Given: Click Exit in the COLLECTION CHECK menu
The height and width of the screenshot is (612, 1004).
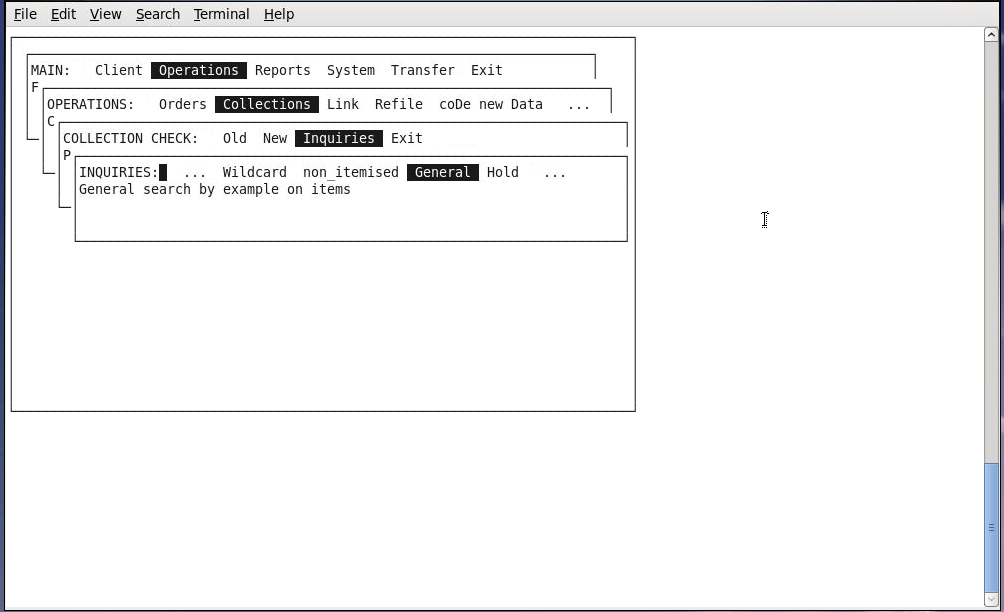Looking at the screenshot, I should coord(406,138).
